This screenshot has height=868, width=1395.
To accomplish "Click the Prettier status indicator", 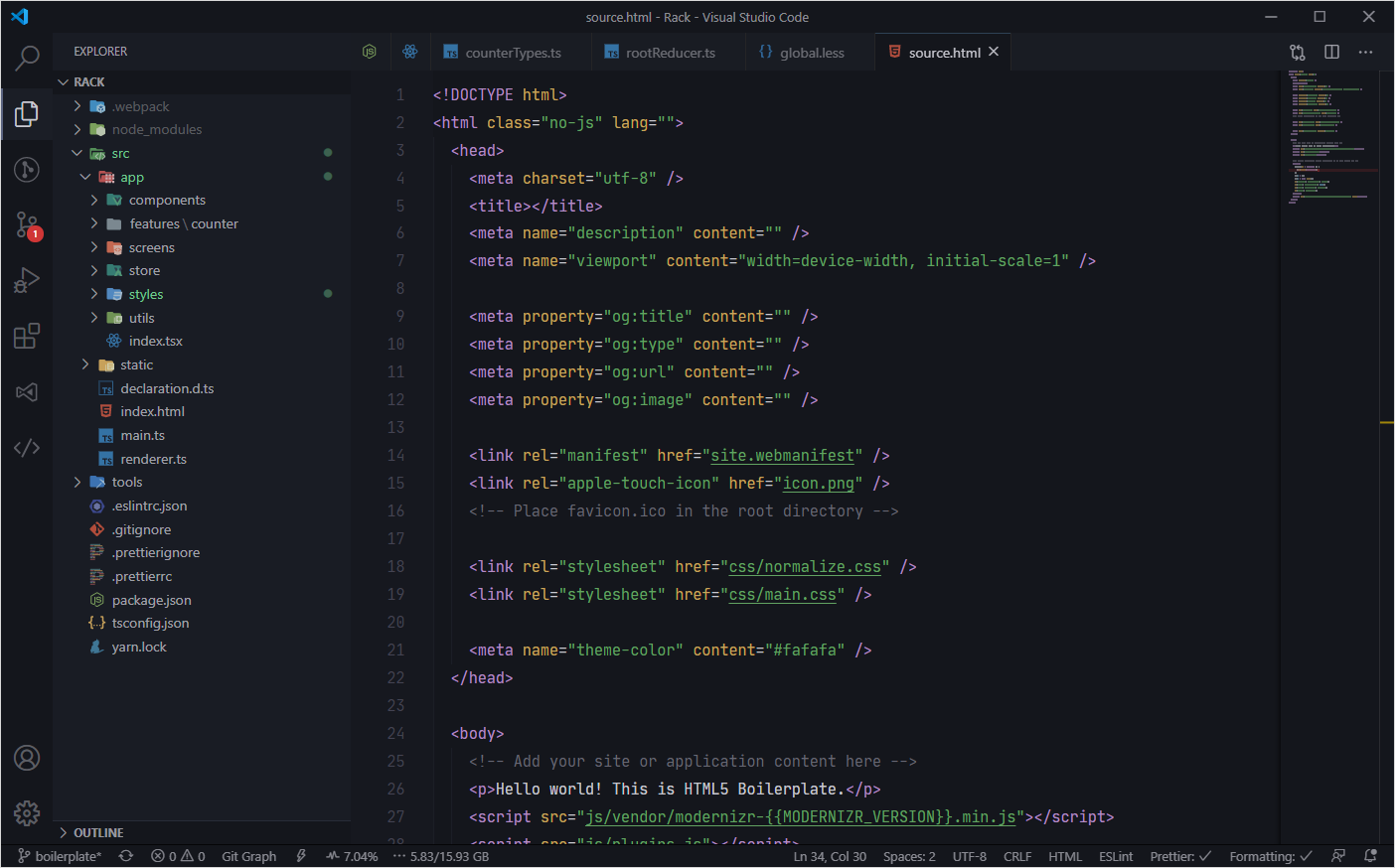I will 1180,856.
